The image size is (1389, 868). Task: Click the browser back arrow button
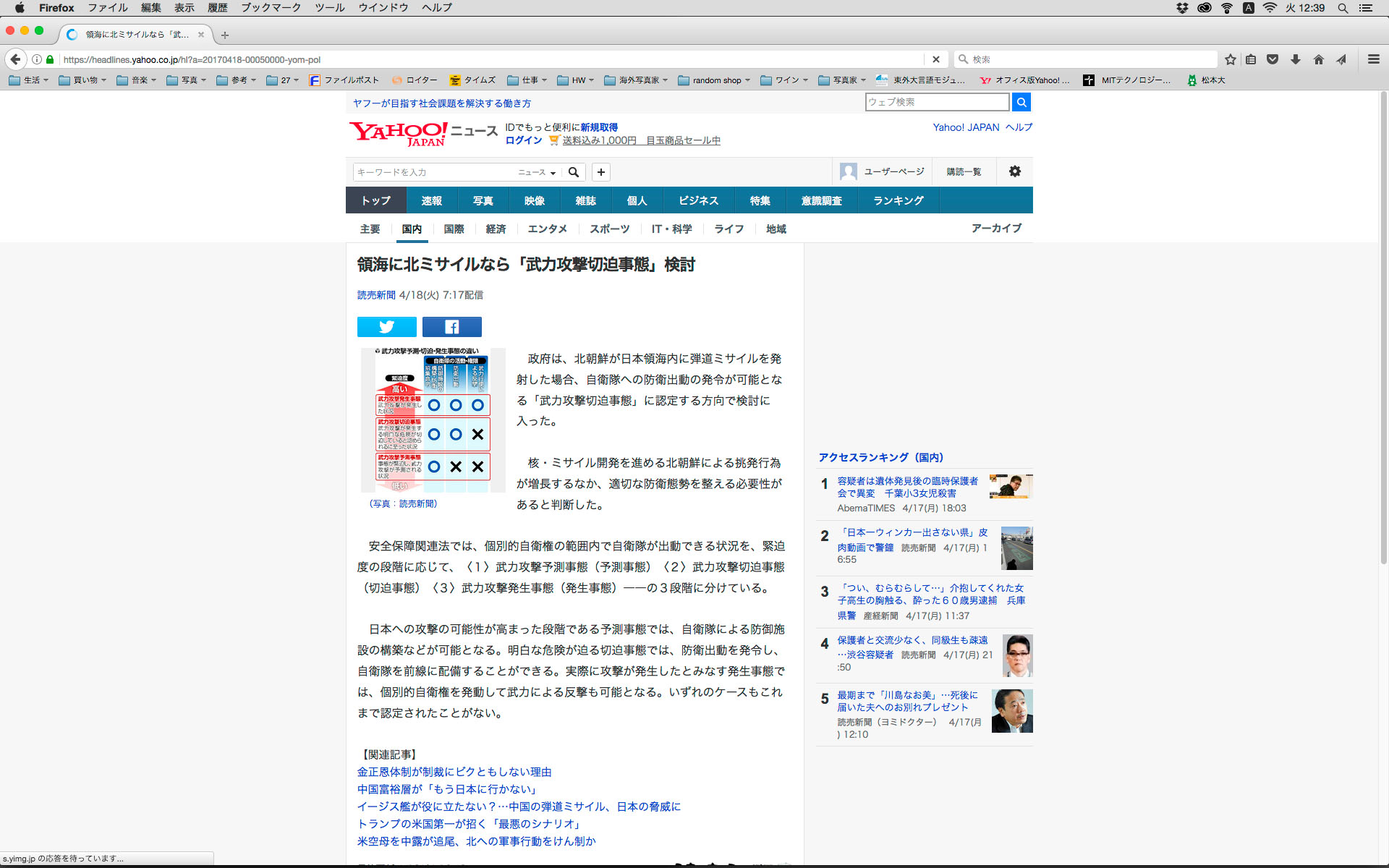point(16,59)
